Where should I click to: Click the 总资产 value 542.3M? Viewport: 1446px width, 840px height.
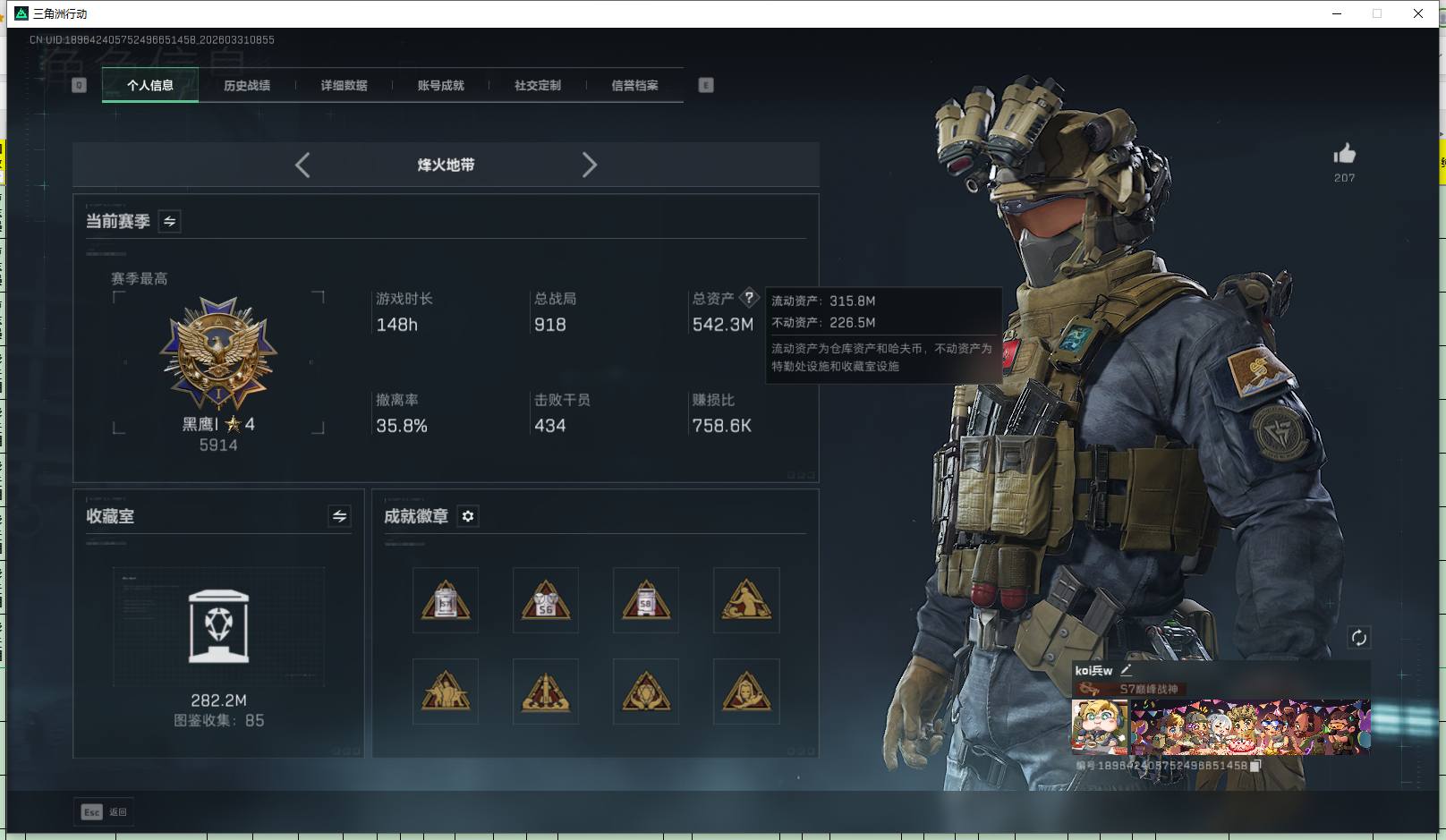(x=723, y=325)
